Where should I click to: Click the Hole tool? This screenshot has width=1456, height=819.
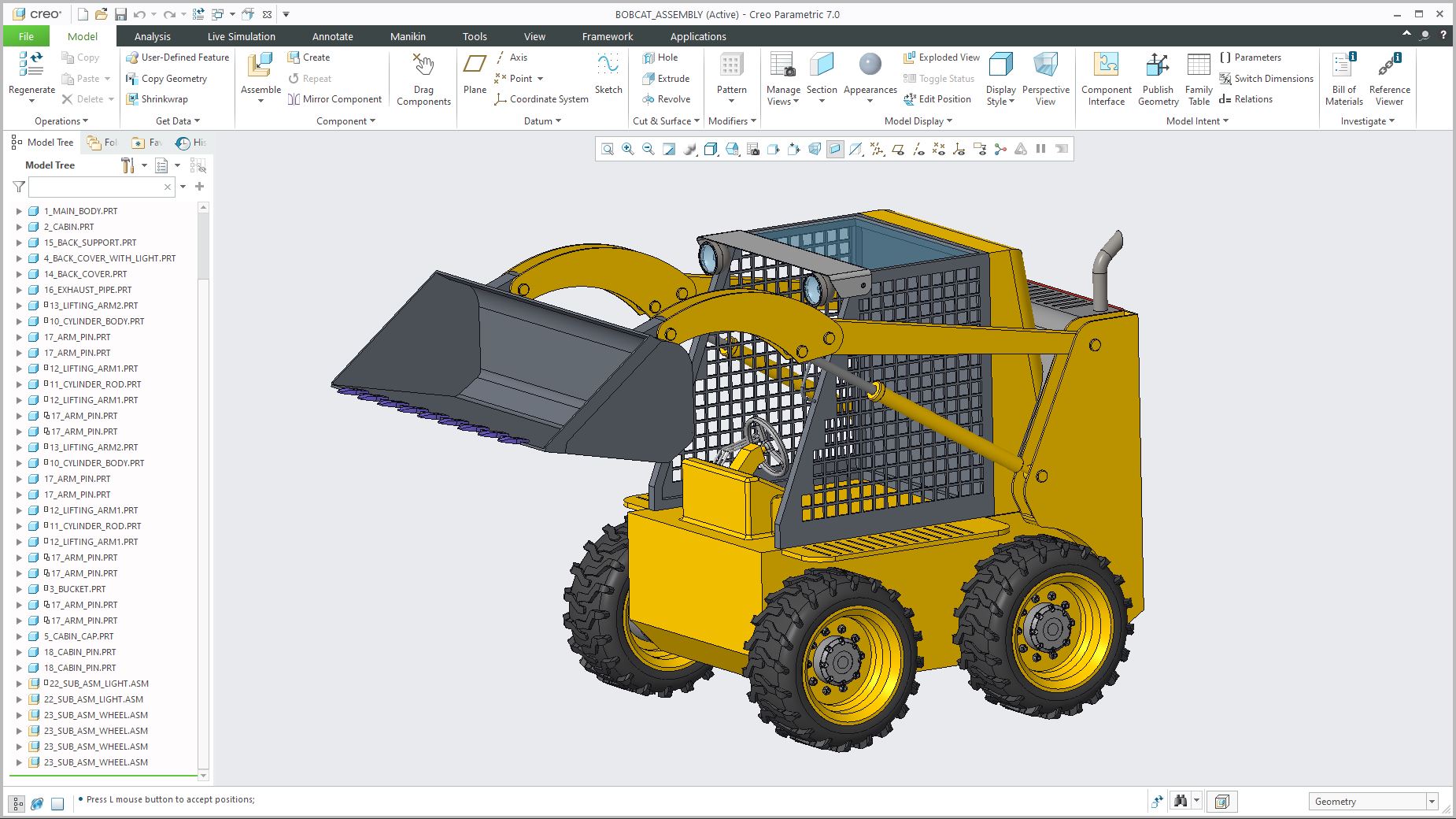pyautogui.click(x=660, y=57)
